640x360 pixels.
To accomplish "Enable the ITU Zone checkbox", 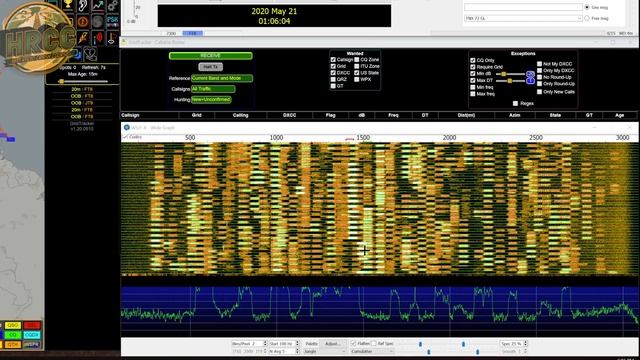I will (357, 66).
